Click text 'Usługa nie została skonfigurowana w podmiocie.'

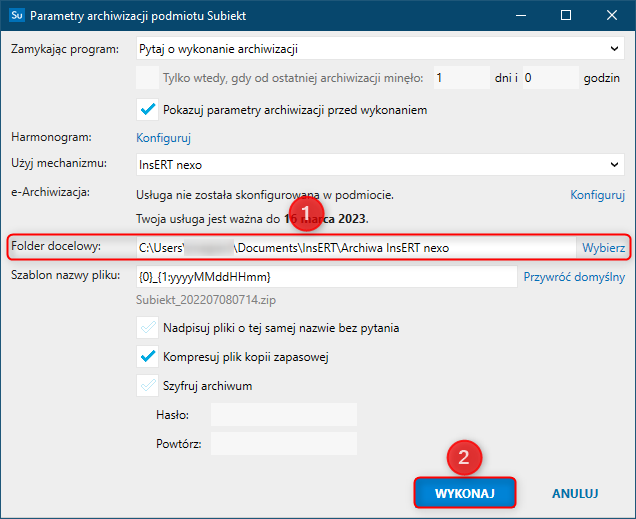[265, 195]
